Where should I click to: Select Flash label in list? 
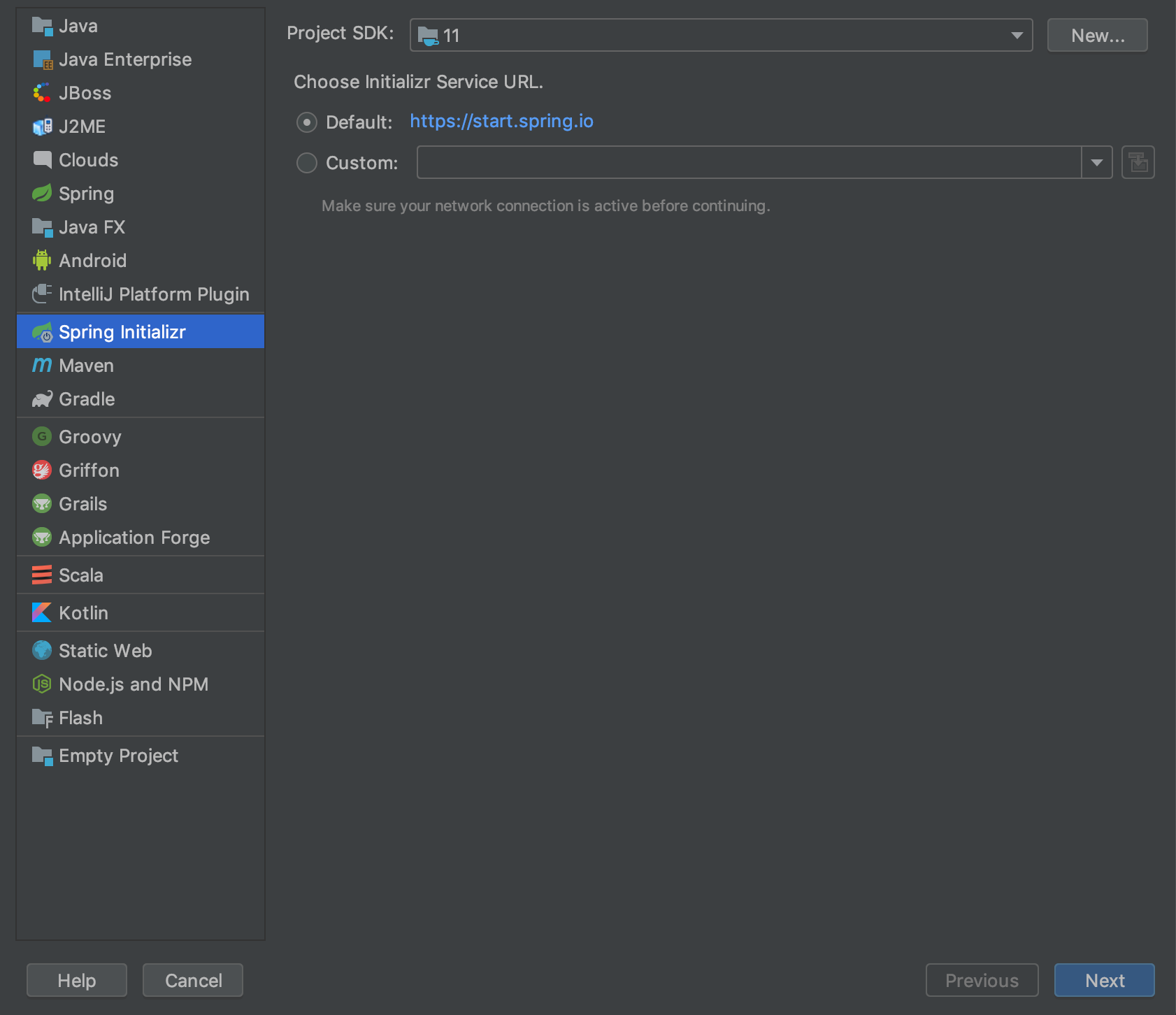coord(80,718)
